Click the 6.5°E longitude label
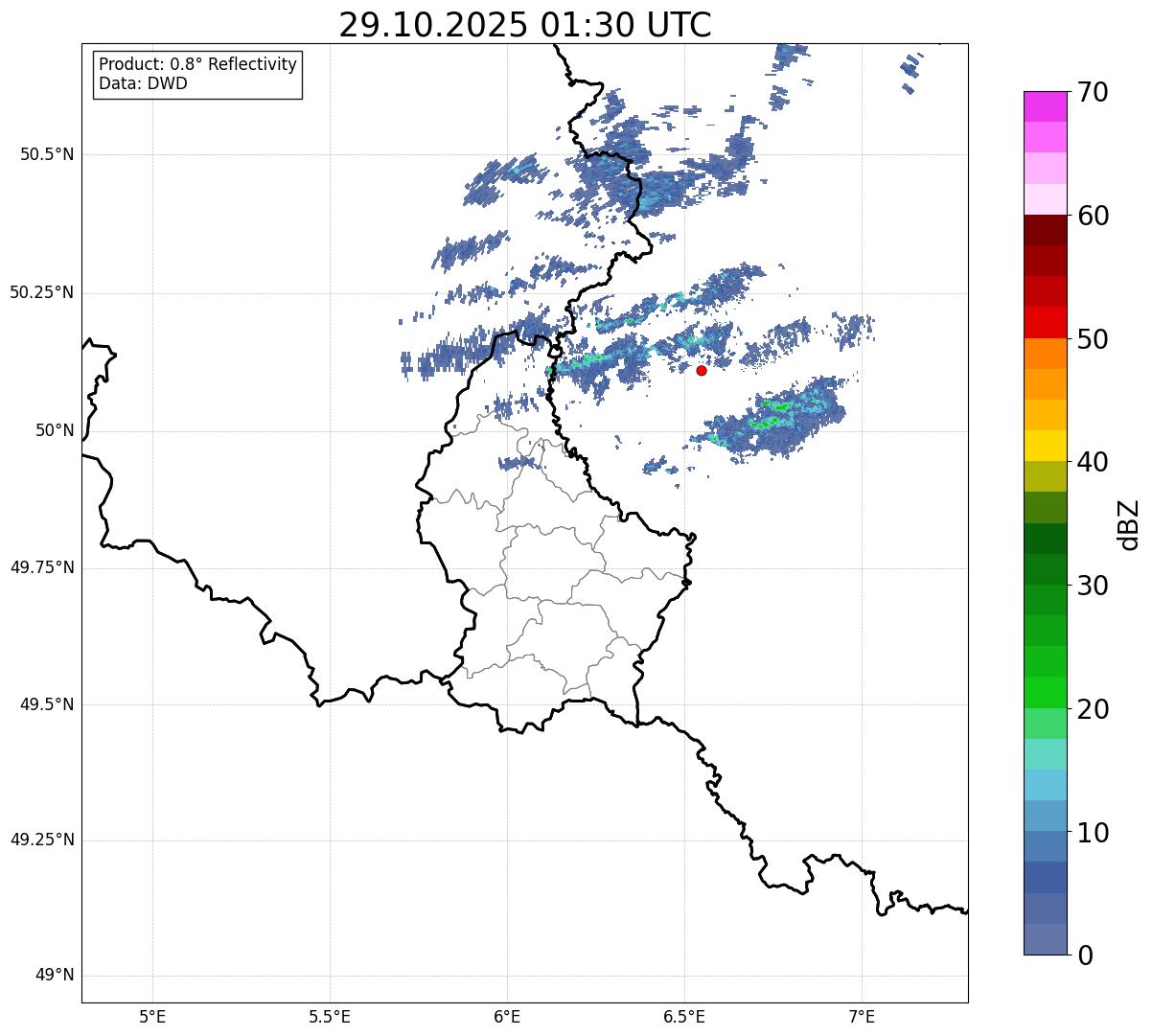The height and width of the screenshot is (1036, 1152). point(684,1016)
